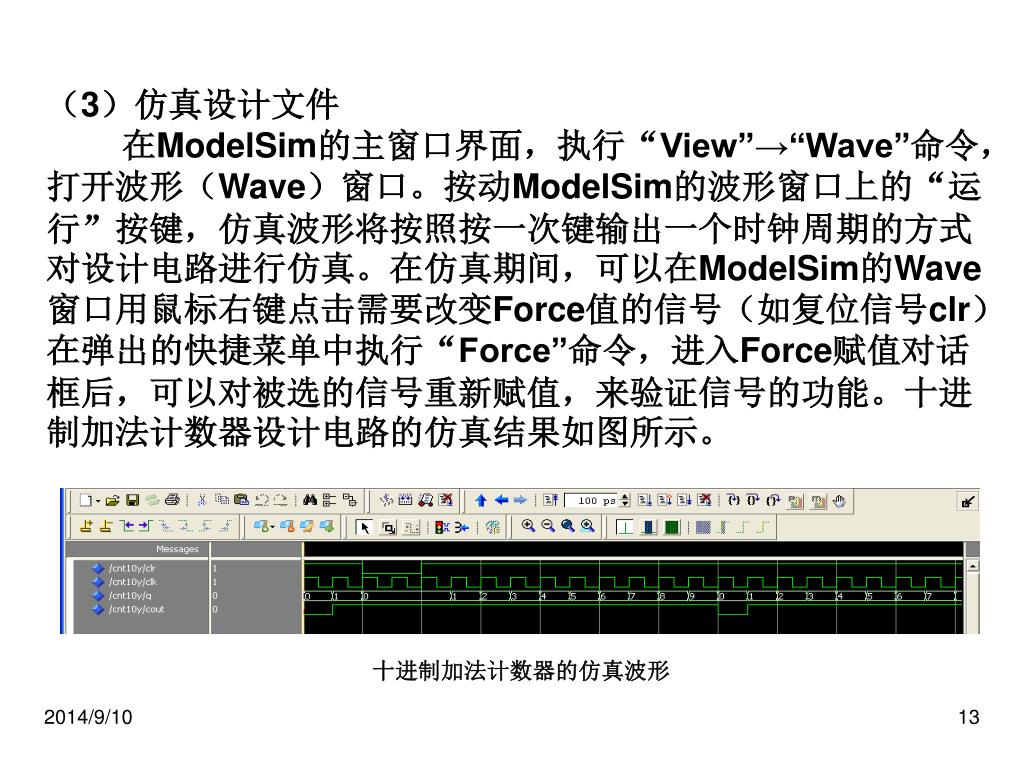This screenshot has height=768, width=1024.
Task: Click the blue right arrow icon
Action: click(520, 500)
